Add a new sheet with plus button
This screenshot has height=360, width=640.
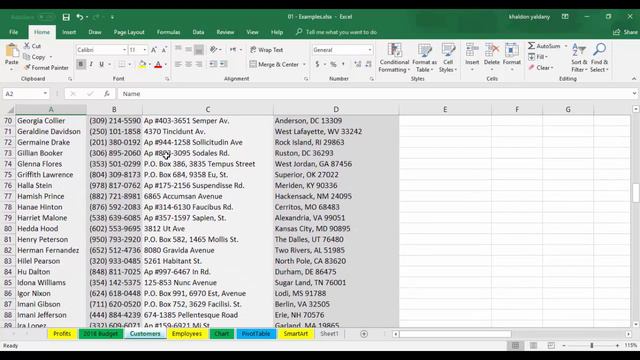point(364,334)
